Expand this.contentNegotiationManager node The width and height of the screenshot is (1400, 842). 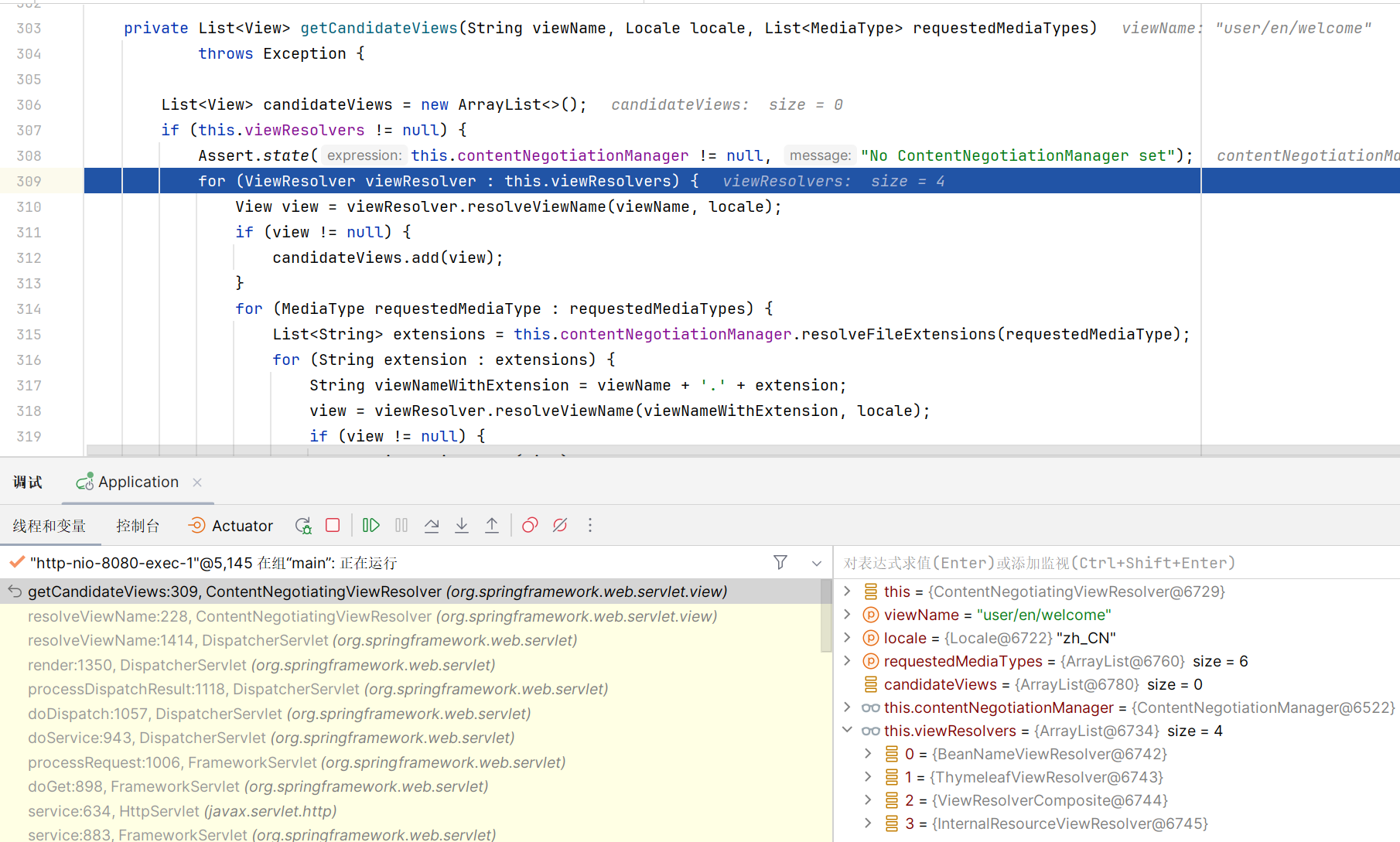[848, 707]
